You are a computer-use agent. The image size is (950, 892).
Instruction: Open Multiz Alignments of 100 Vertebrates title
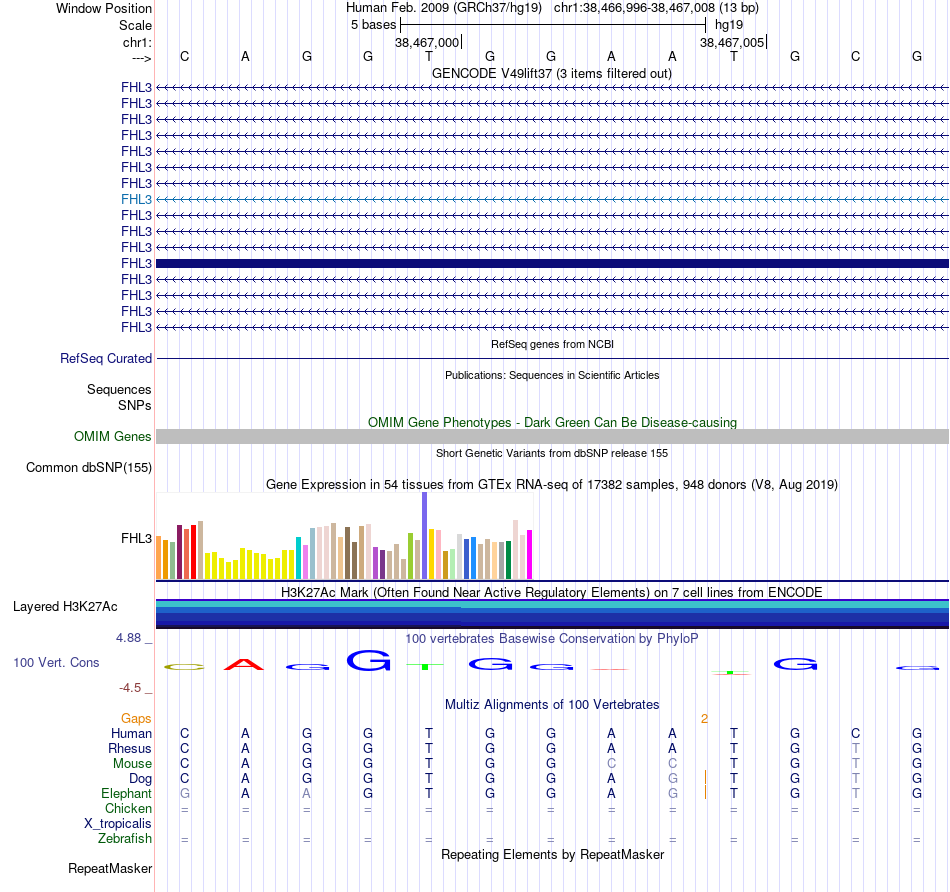coord(552,704)
